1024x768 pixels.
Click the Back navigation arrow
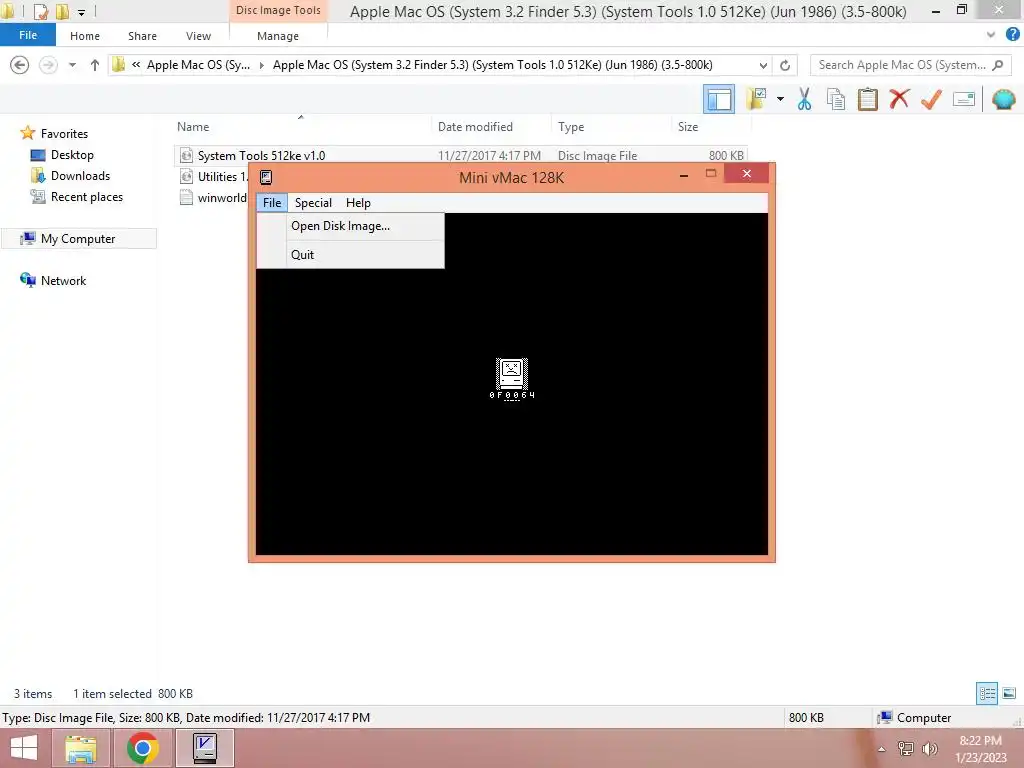pos(20,65)
